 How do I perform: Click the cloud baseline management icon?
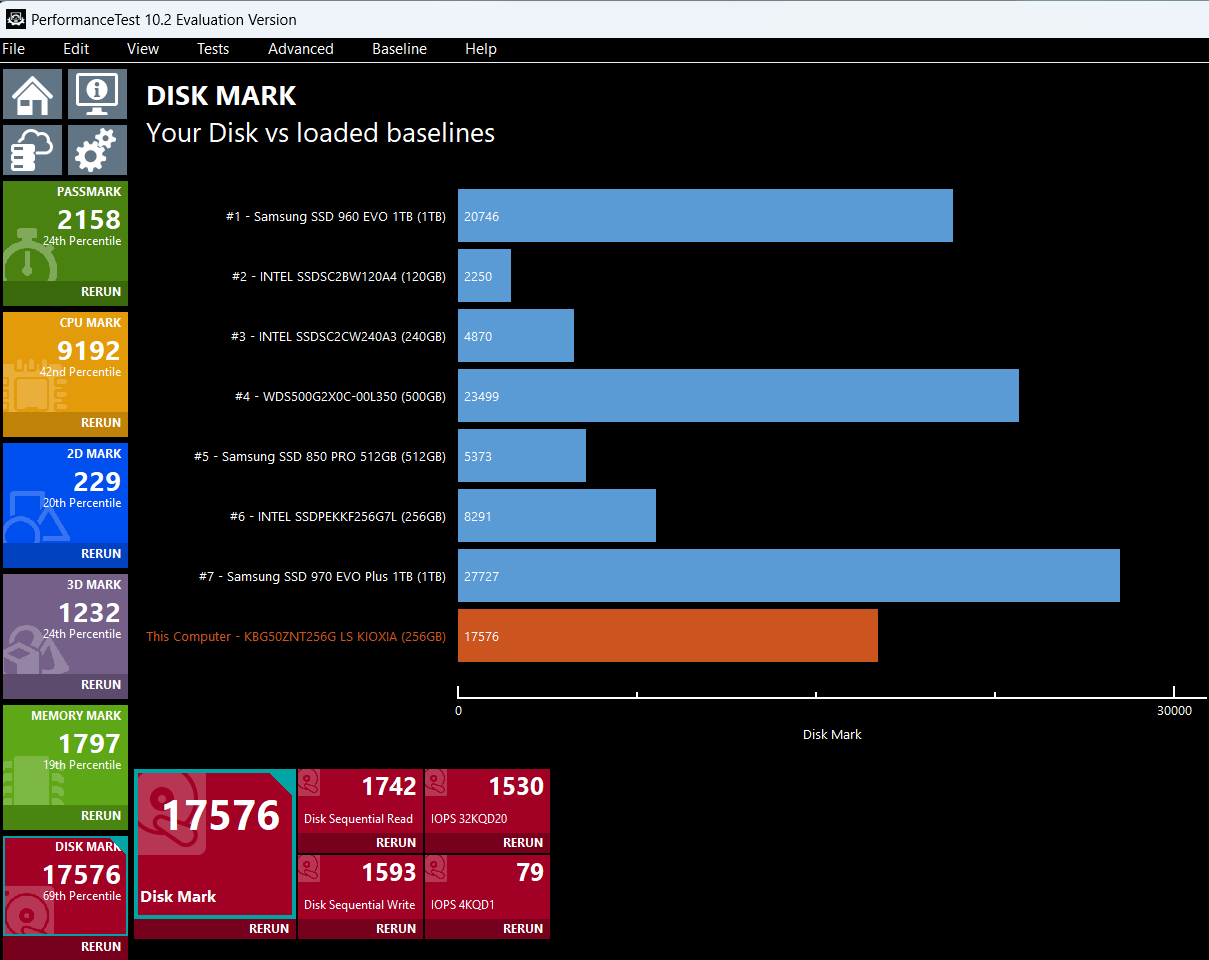tap(32, 151)
